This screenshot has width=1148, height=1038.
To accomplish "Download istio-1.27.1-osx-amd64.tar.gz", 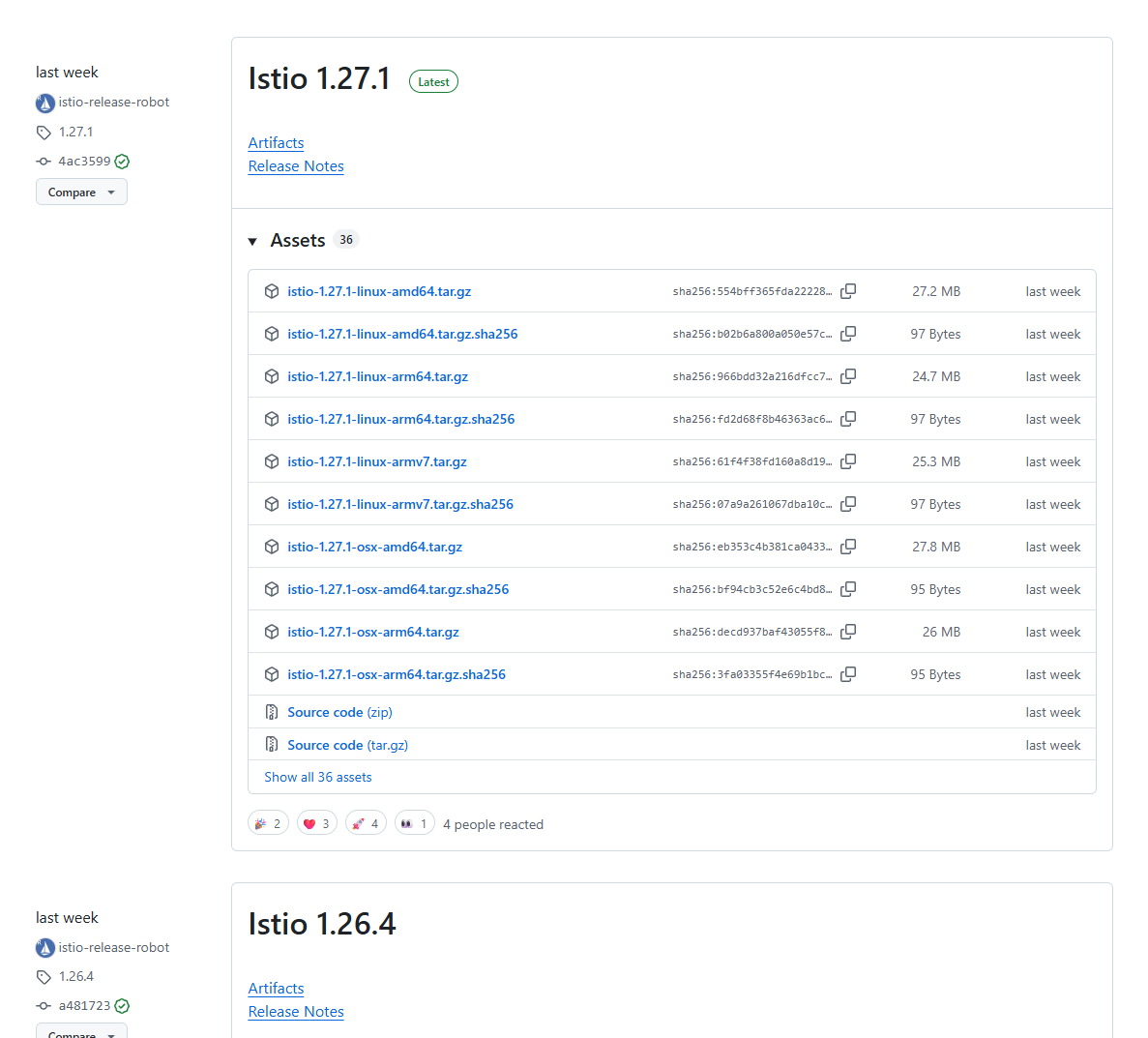I will (x=375, y=546).
